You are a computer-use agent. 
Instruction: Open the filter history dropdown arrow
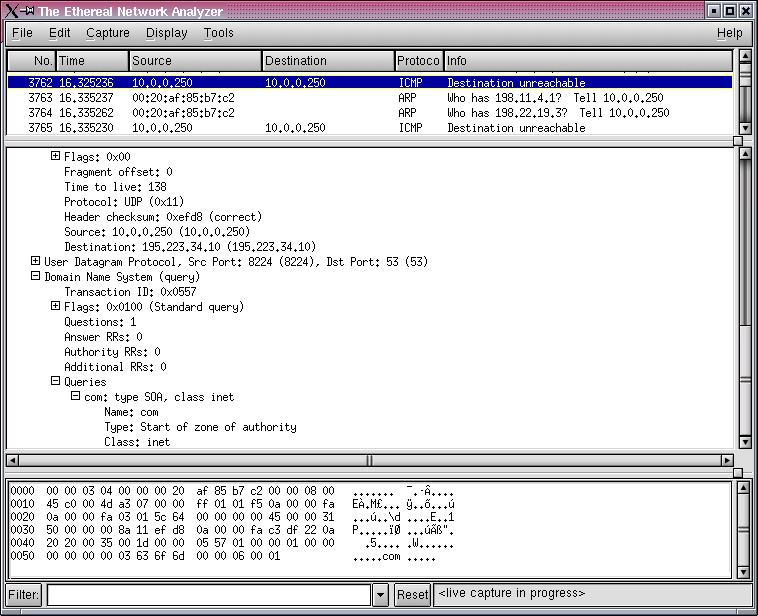click(x=380, y=595)
